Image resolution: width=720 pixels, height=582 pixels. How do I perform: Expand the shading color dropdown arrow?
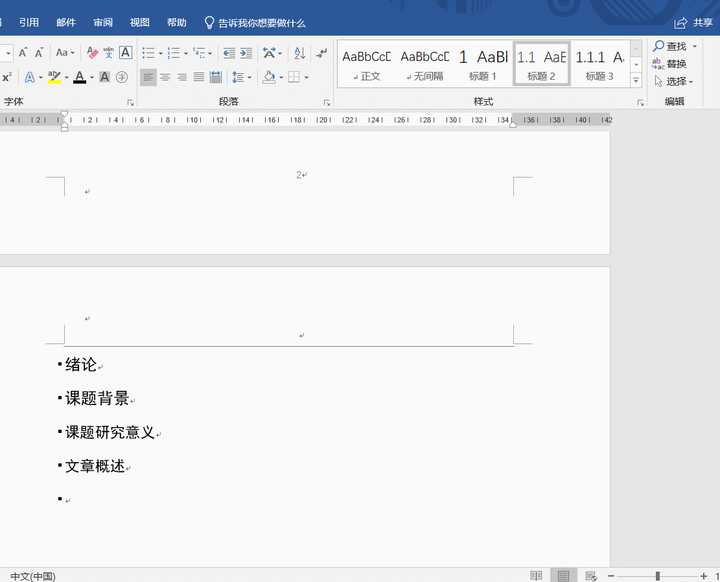coord(281,78)
